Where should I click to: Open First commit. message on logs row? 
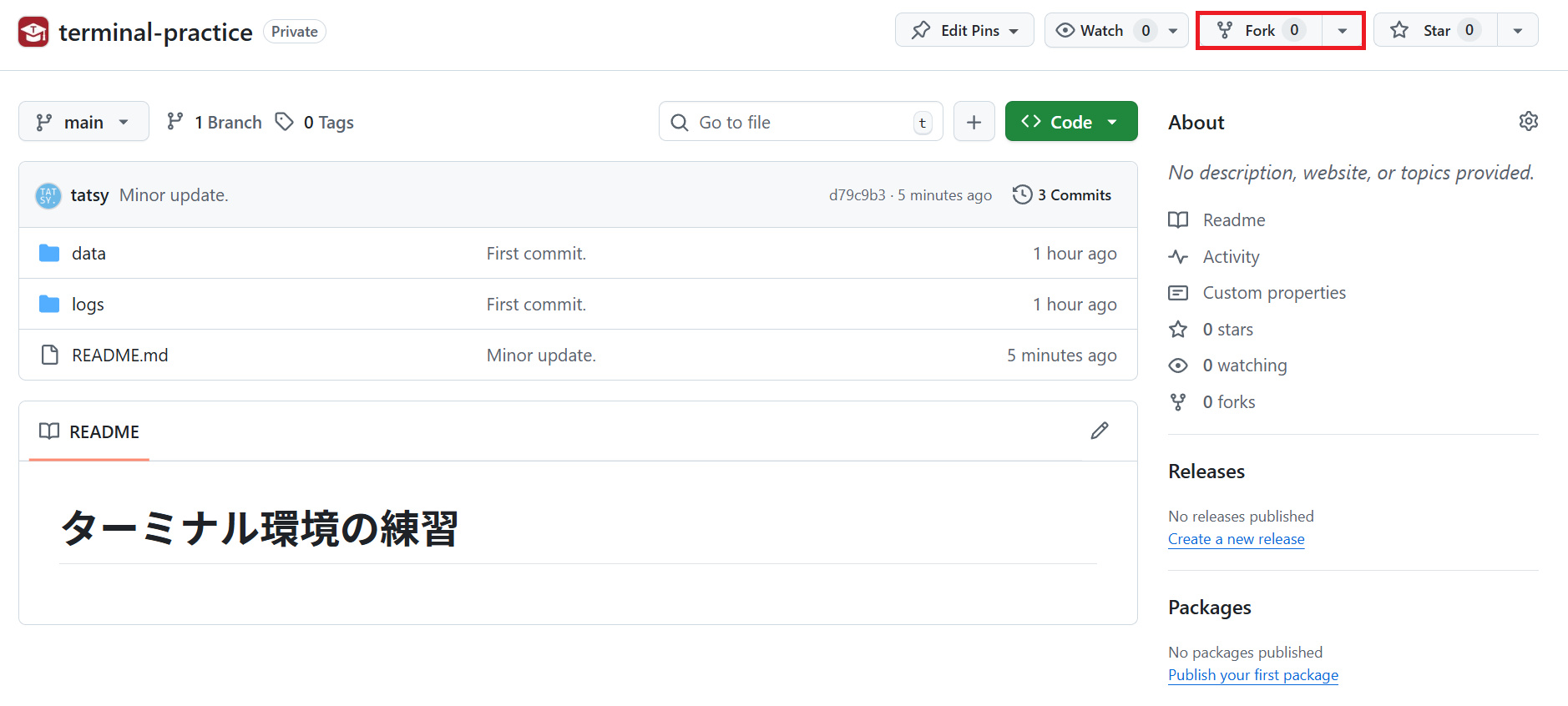536,305
